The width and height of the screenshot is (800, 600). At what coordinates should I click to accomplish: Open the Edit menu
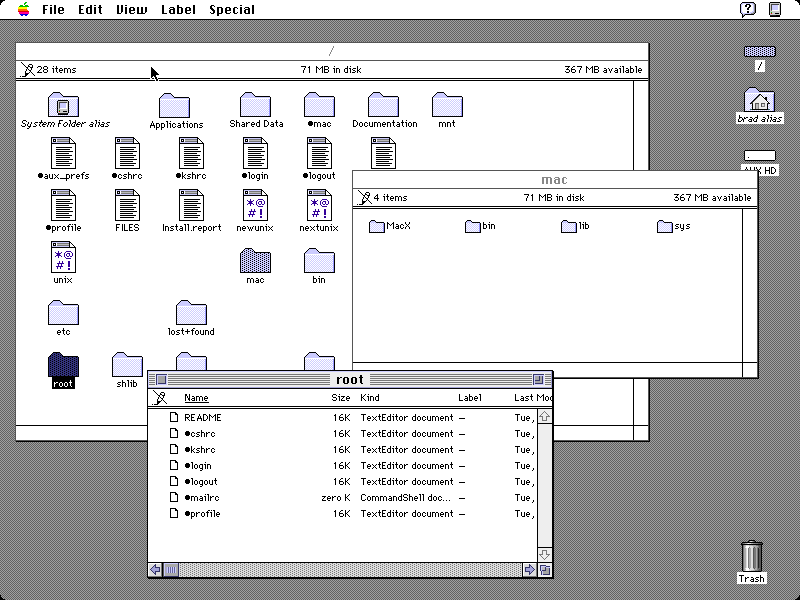click(90, 10)
